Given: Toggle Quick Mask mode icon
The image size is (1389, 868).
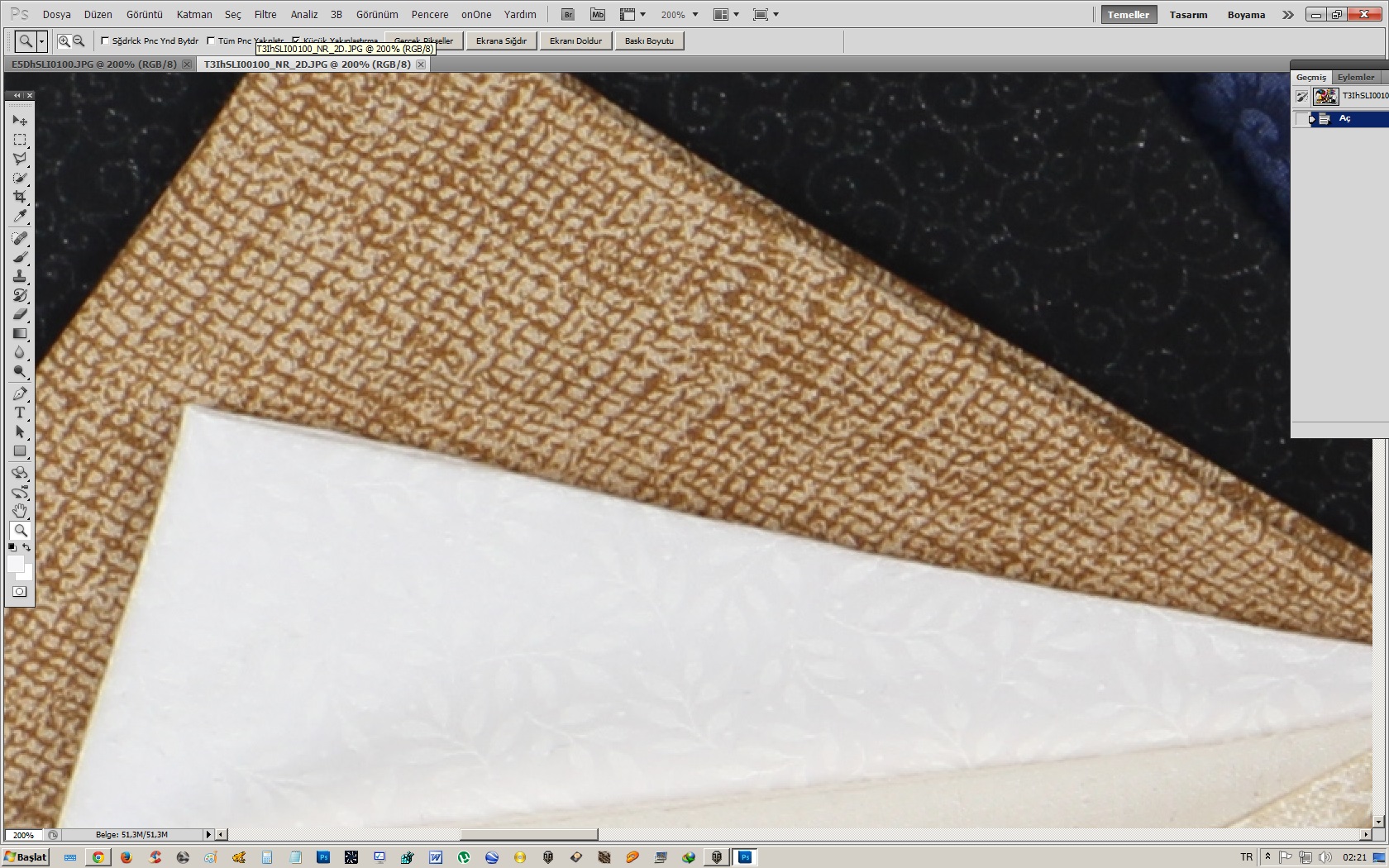Looking at the screenshot, I should point(20,592).
